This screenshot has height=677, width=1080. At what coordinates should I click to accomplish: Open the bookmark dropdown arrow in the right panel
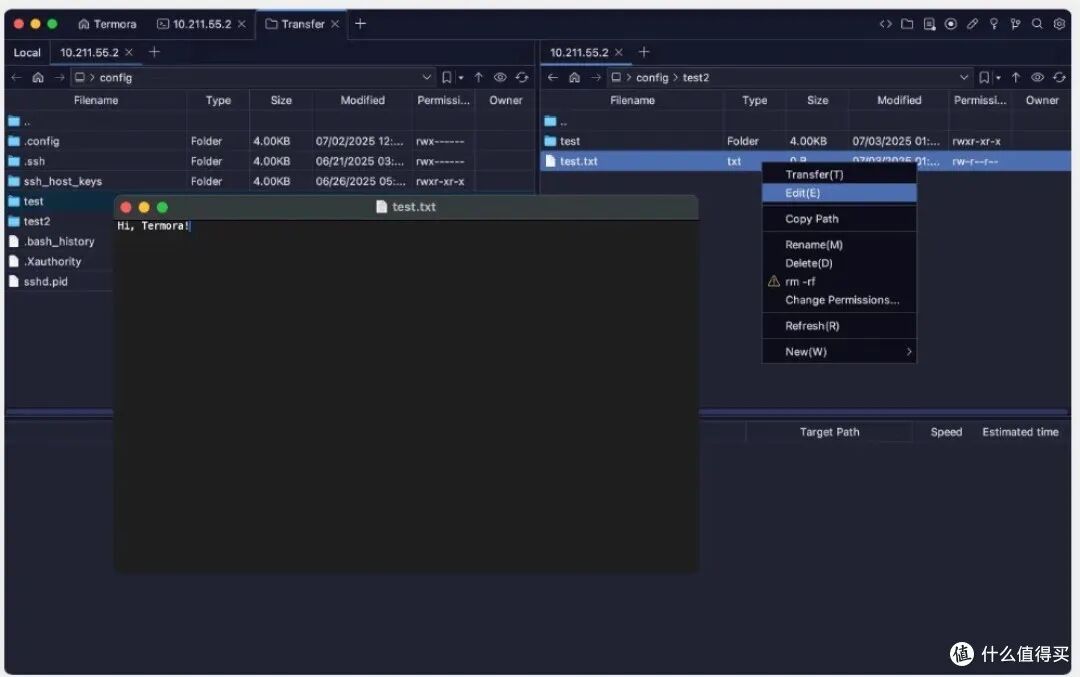pyautogui.click(x=998, y=77)
